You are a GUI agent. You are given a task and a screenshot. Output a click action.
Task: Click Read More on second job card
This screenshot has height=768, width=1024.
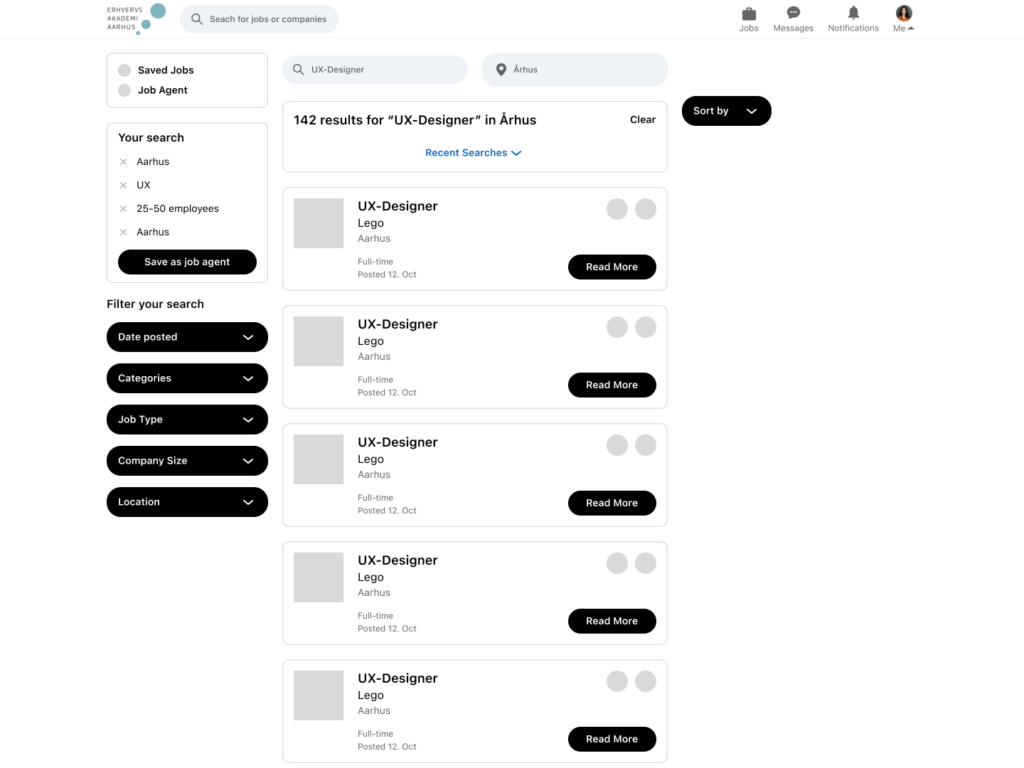(x=612, y=385)
